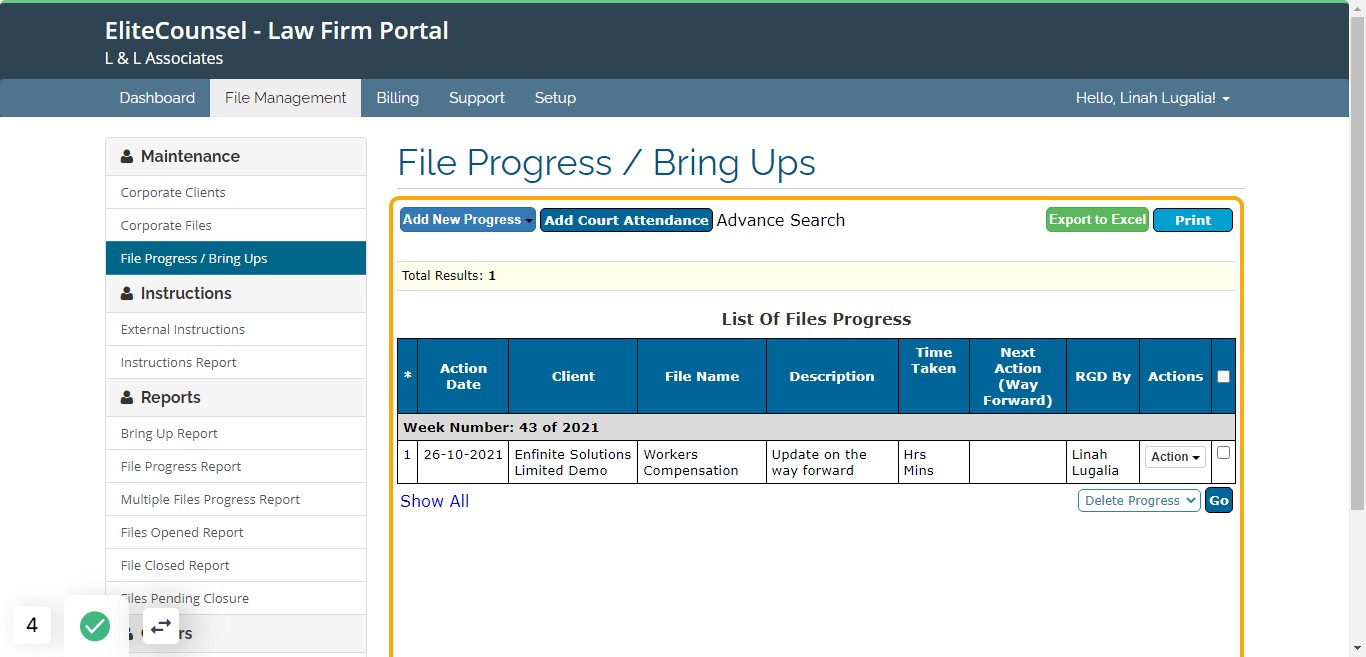Screen dimensions: 1366x657
Task: Click the swap arrows overlay icon
Action: [x=161, y=626]
